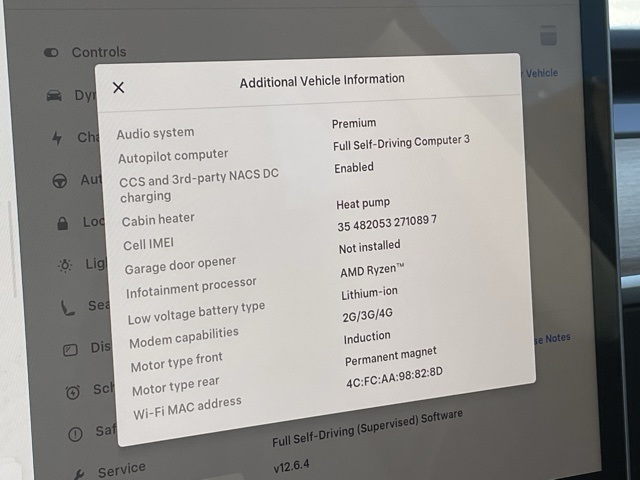The width and height of the screenshot is (640, 480).
Task: Select the Lights sun icon
Action: click(65, 265)
